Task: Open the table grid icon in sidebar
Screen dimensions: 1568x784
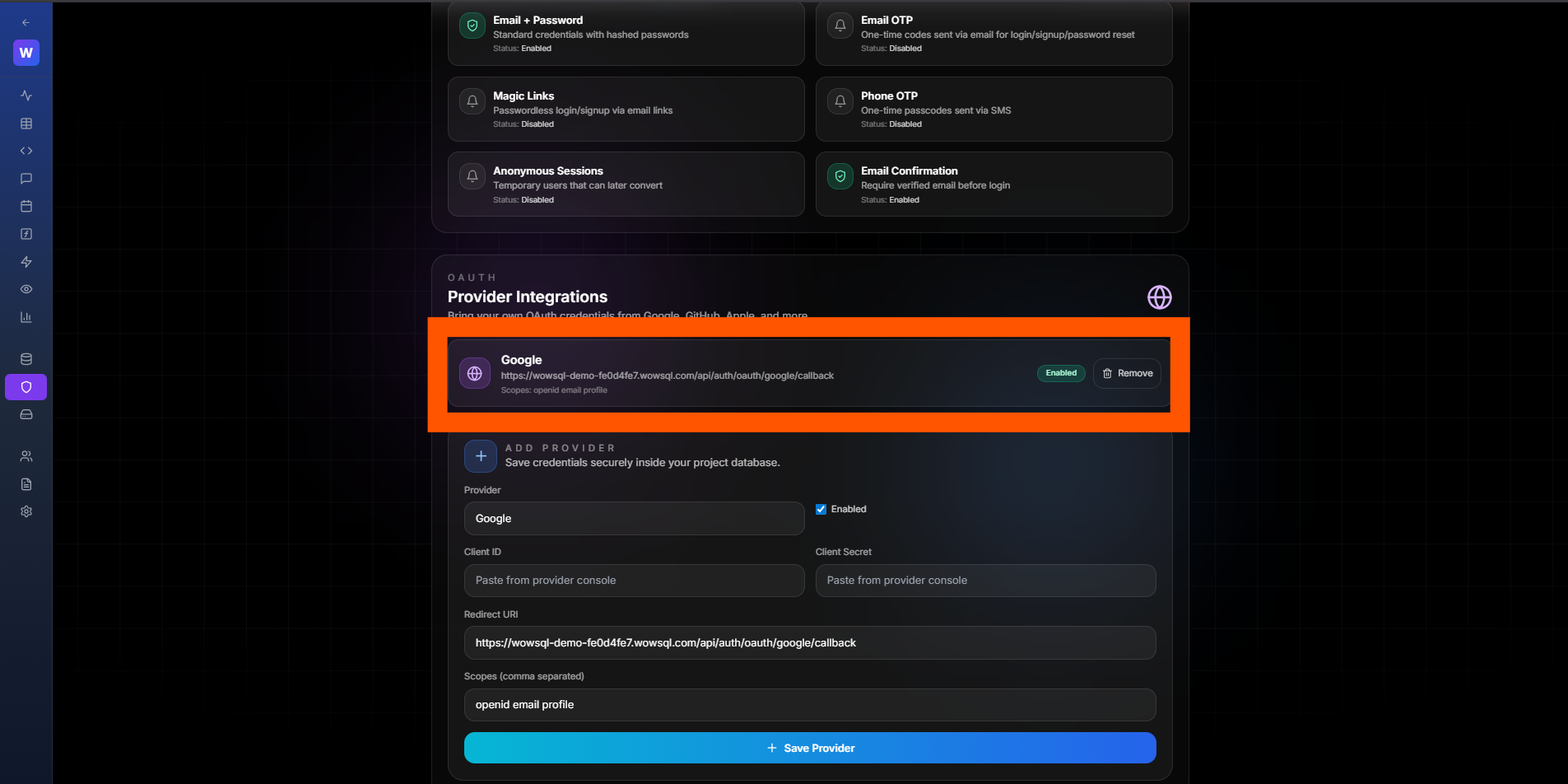Action: 26,124
